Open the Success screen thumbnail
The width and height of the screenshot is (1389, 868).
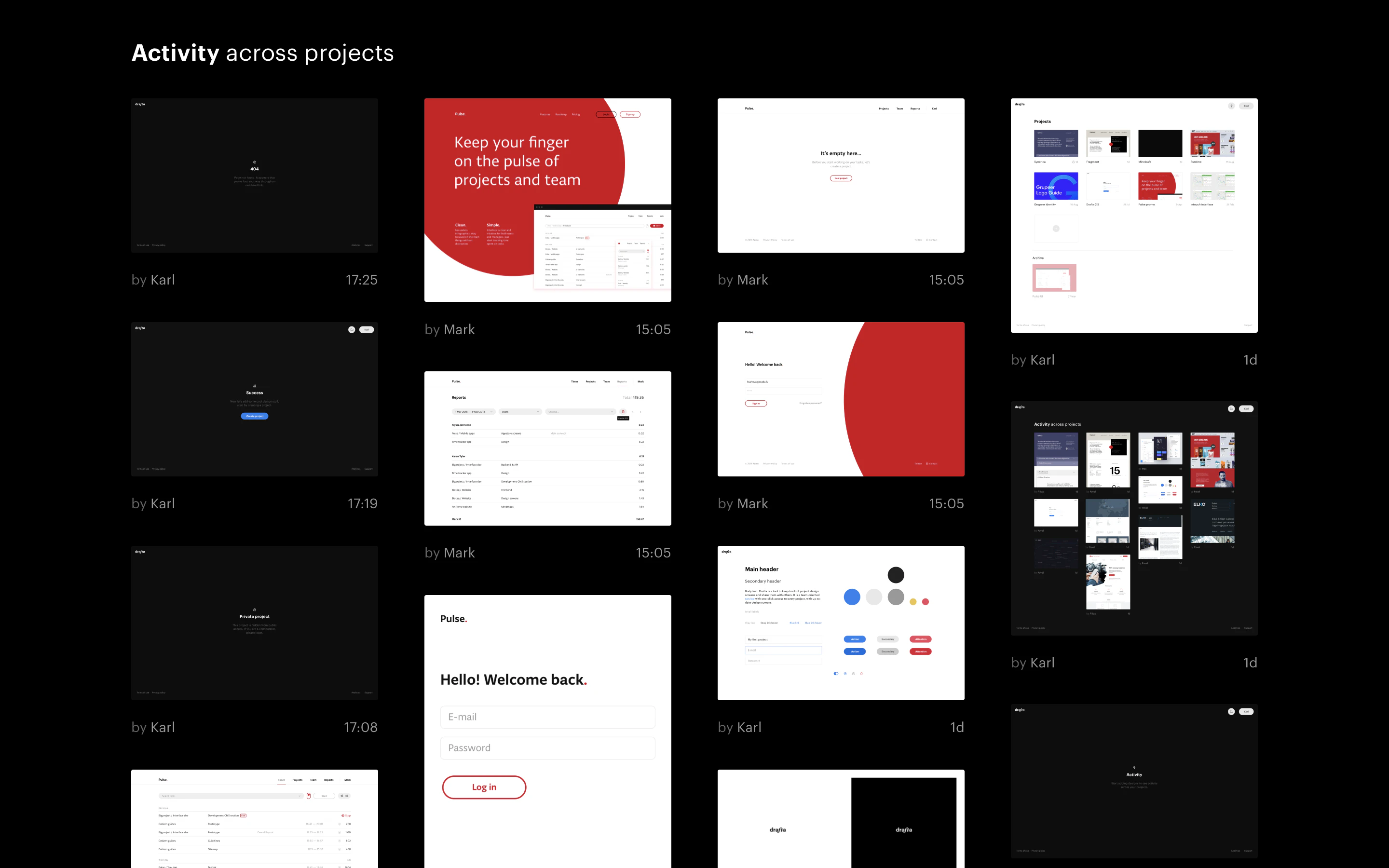(x=254, y=399)
